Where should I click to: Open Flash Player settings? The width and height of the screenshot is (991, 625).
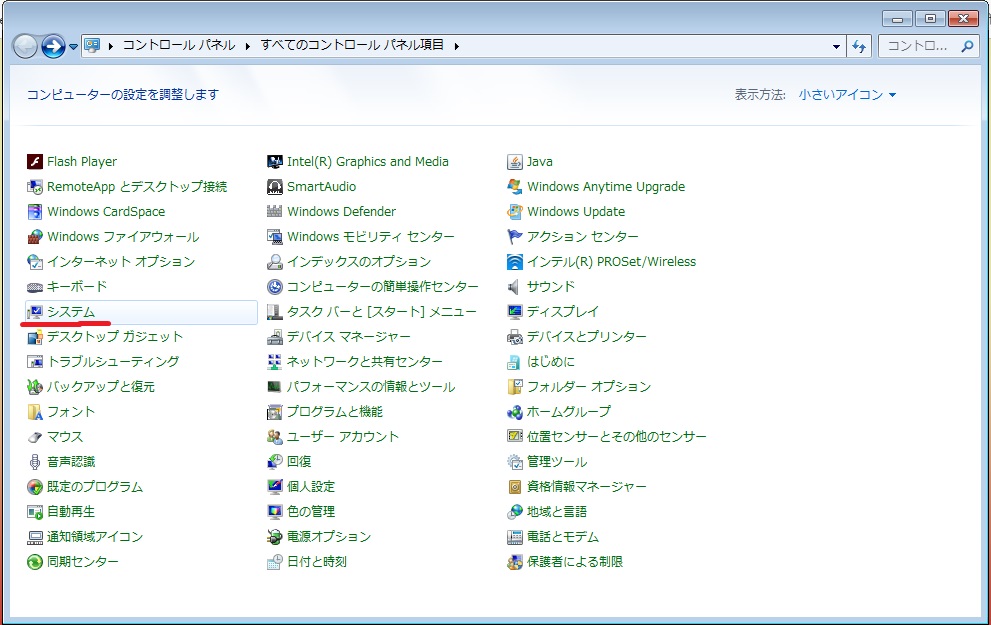click(81, 161)
